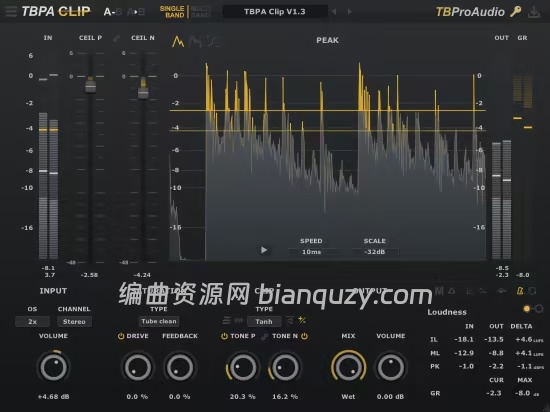Click the -2.58 CEIL P value
The height and width of the screenshot is (412, 550).
pos(89,275)
